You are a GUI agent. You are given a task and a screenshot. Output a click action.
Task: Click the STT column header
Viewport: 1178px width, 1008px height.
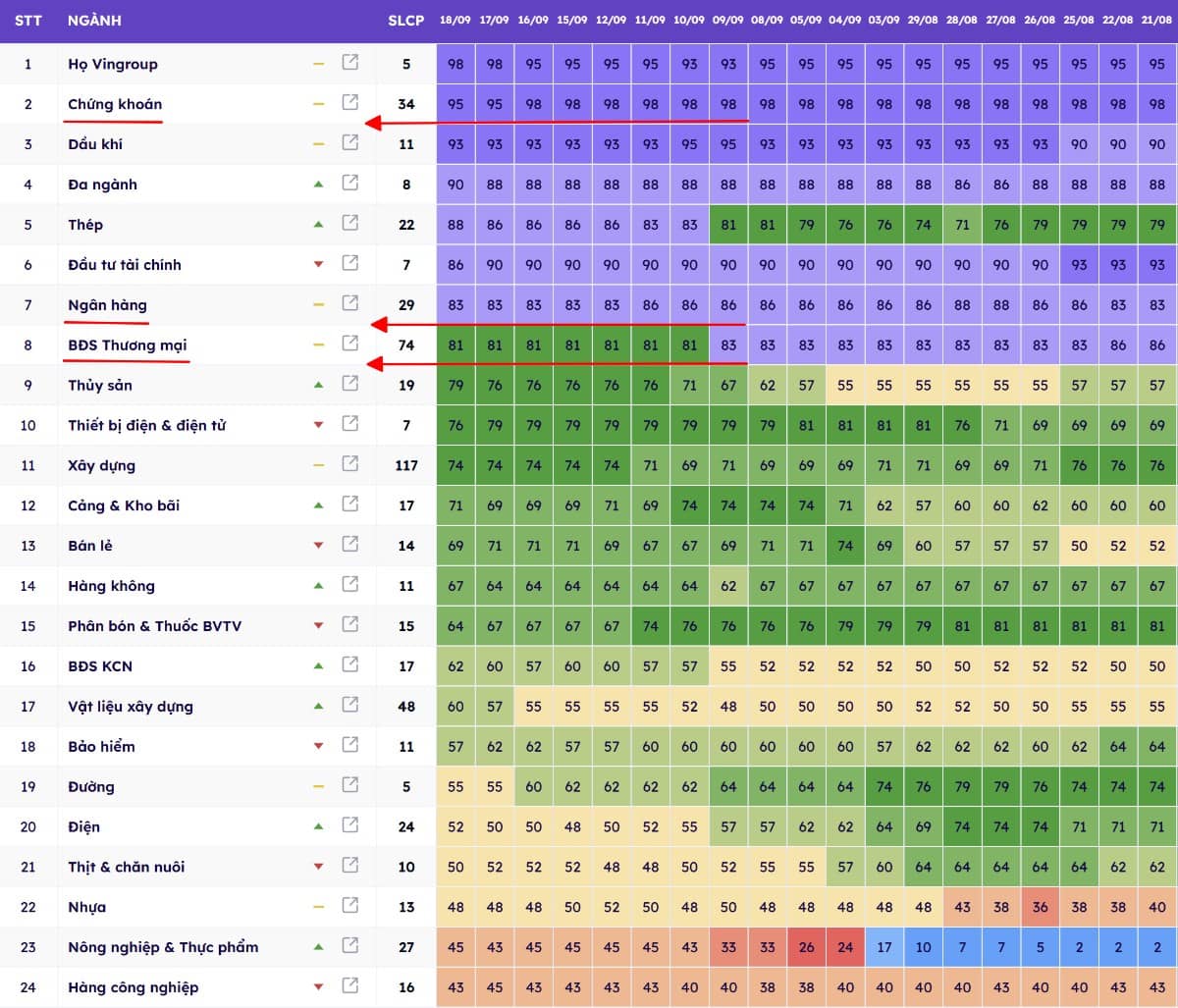pos(27,21)
